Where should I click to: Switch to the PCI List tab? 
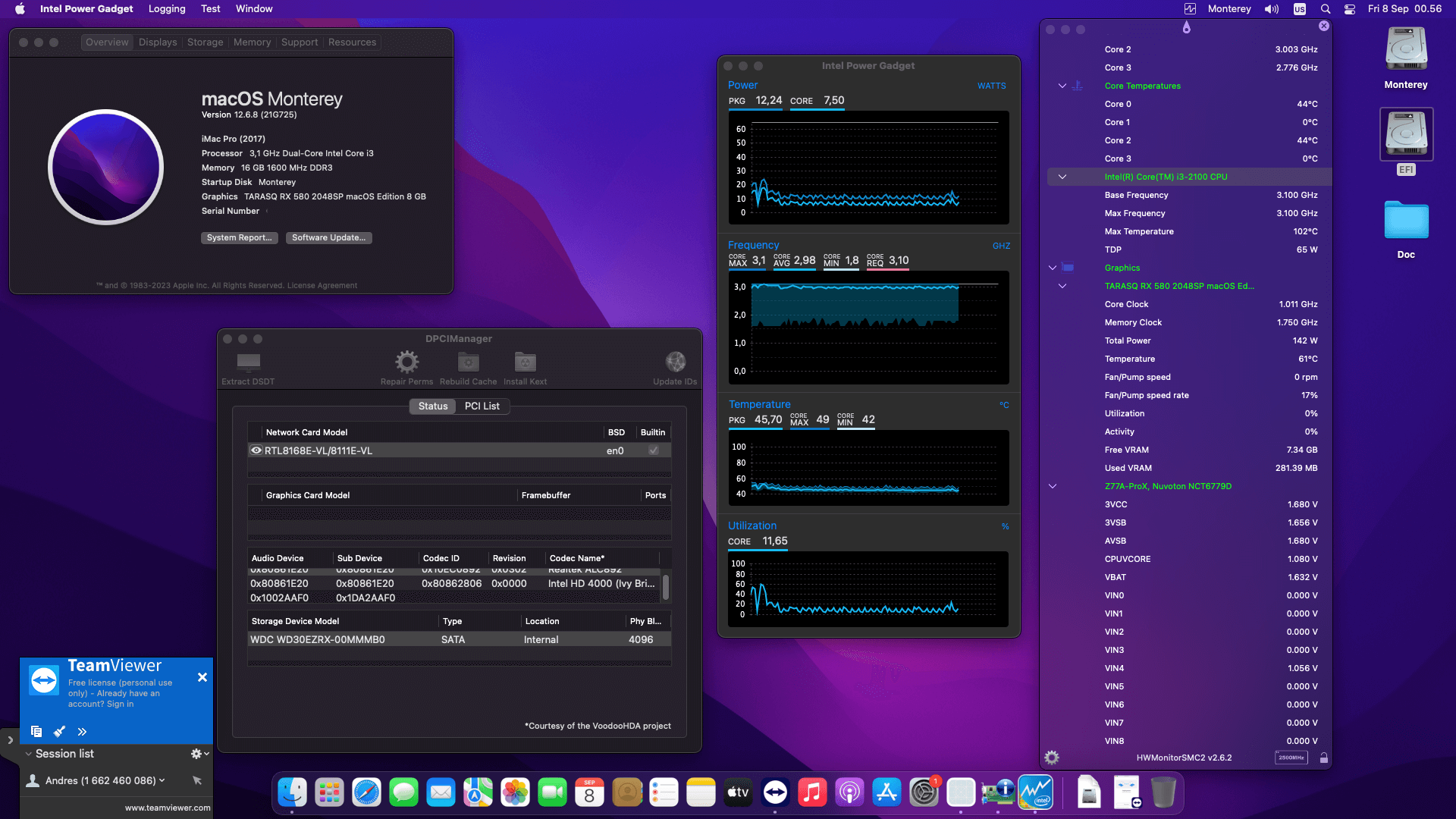[482, 406]
